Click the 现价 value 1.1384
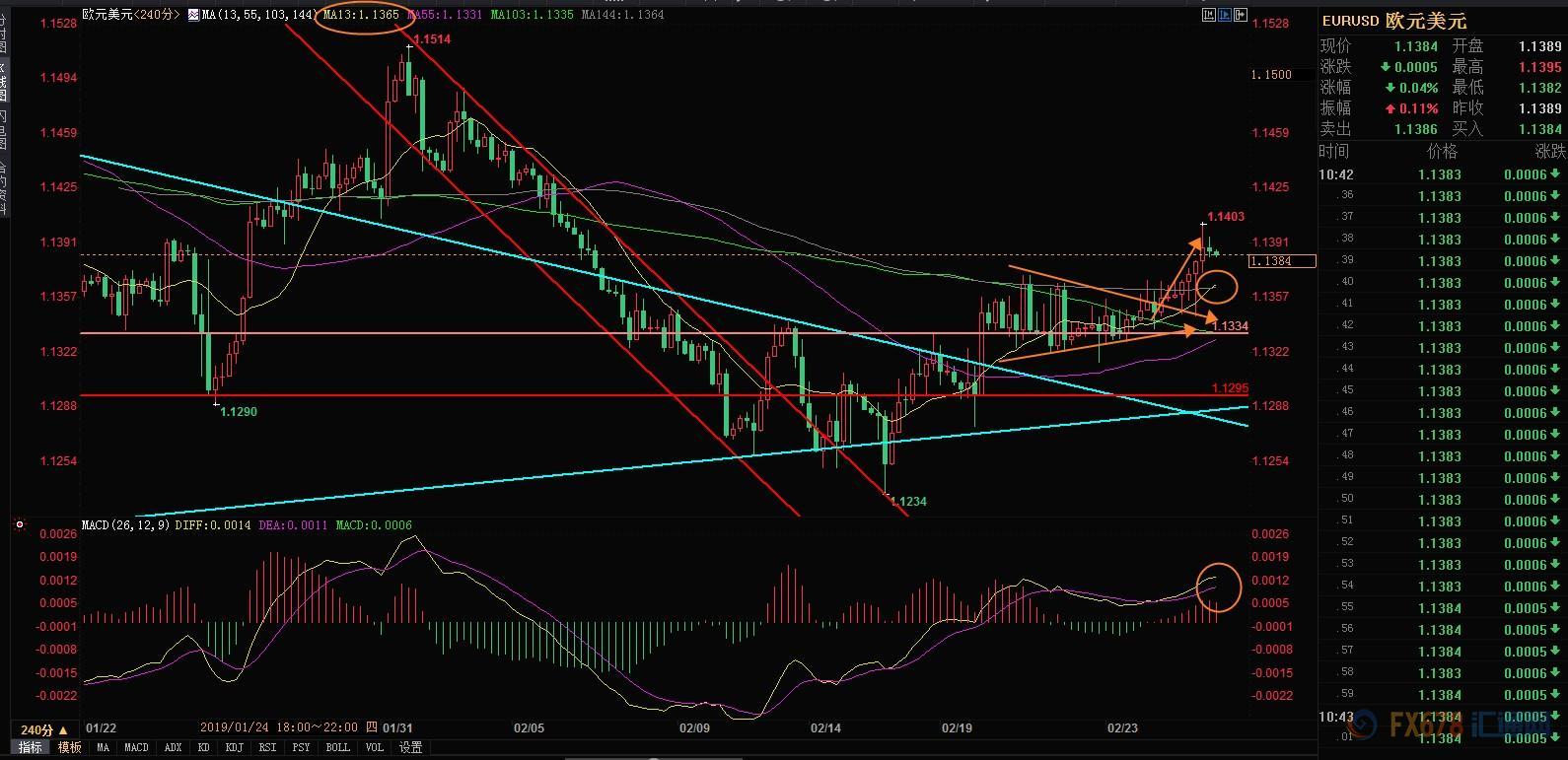1568x760 pixels. click(1416, 46)
